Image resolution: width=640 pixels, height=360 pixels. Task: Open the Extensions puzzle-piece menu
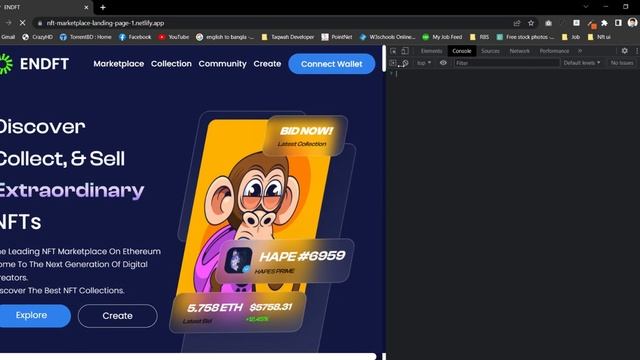coord(604,23)
